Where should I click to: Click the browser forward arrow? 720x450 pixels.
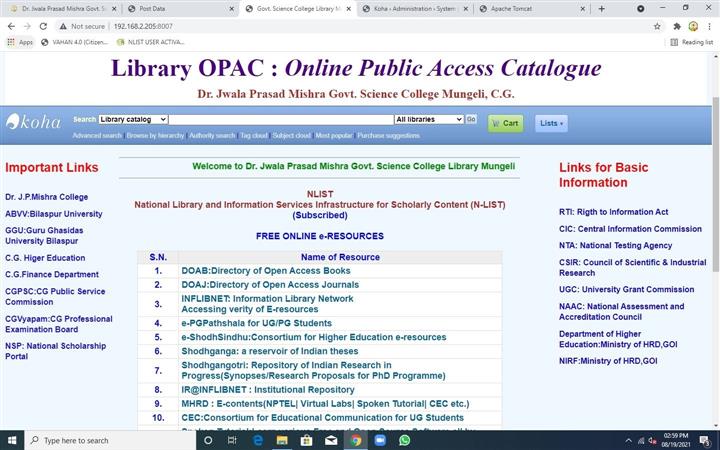coord(27,26)
